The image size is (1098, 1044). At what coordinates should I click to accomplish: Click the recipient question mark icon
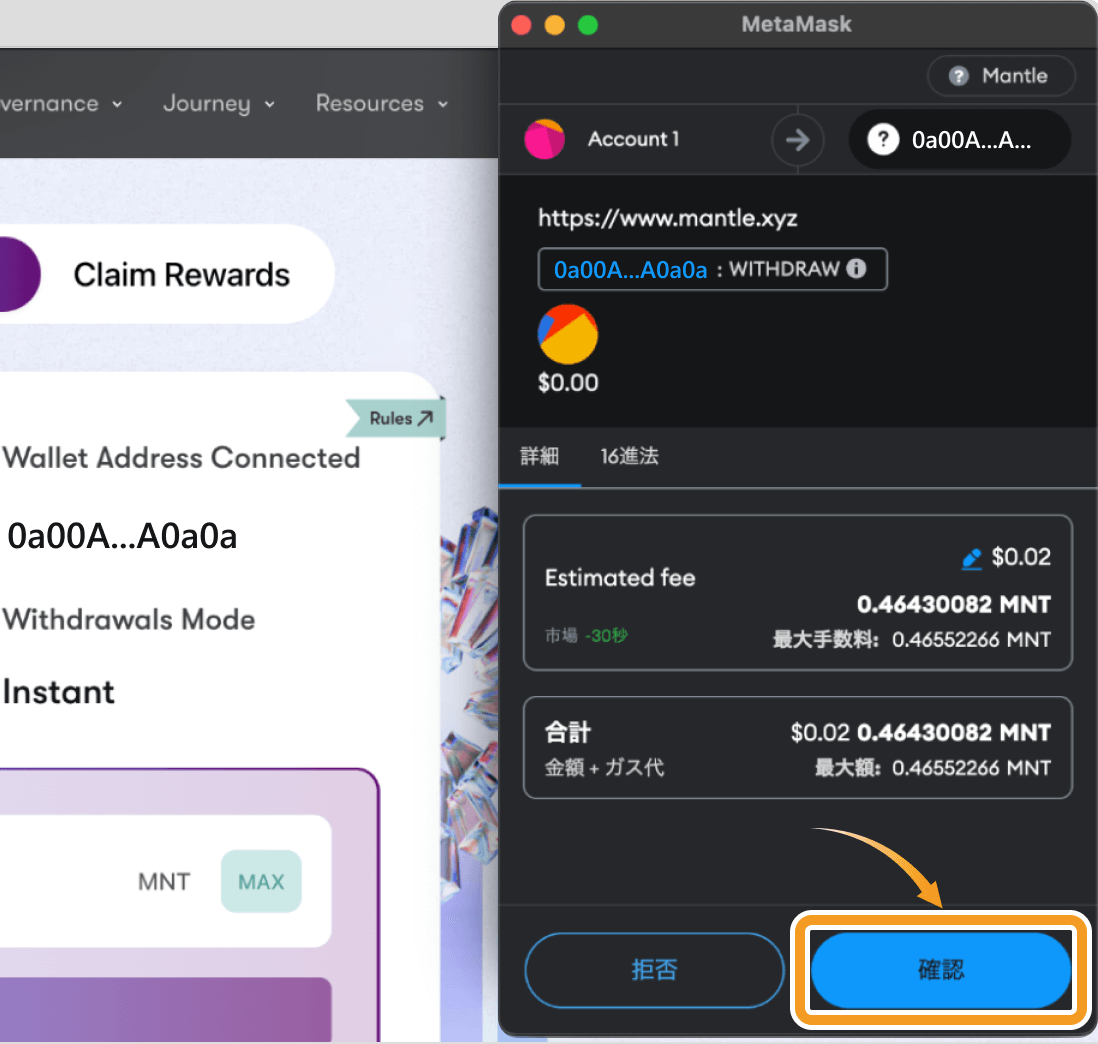(883, 139)
